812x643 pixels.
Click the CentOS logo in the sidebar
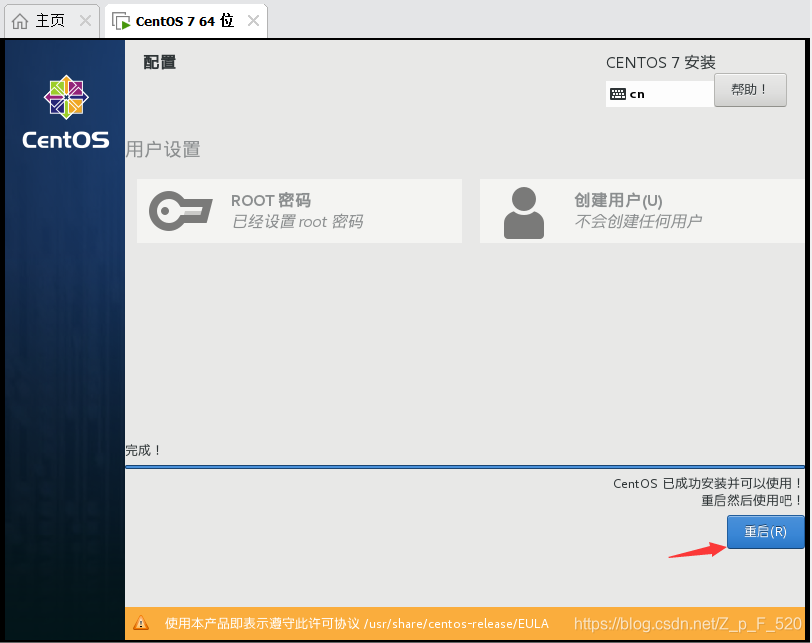[x=66, y=112]
